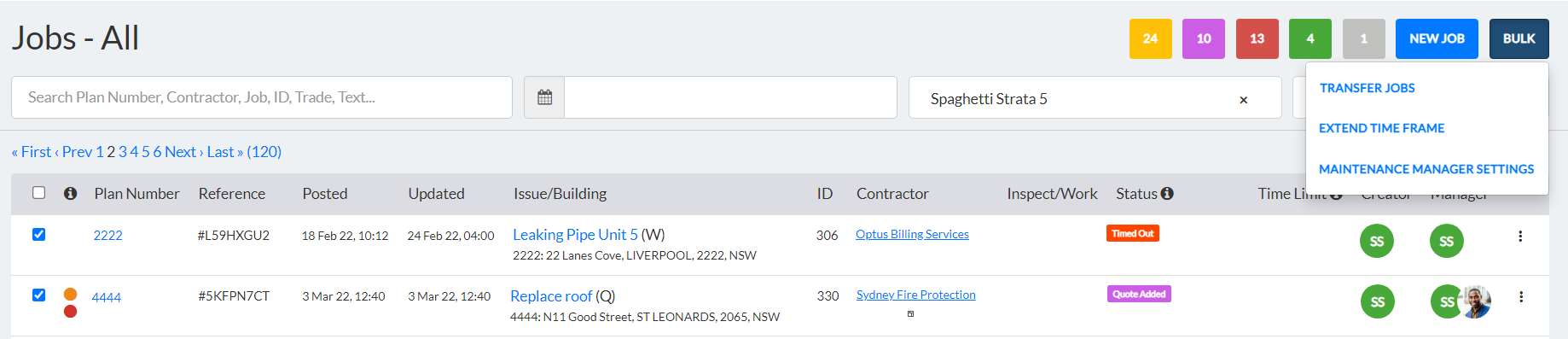Click the NEW JOB button
Image resolution: width=1568 pixels, height=339 pixels.
(1437, 39)
